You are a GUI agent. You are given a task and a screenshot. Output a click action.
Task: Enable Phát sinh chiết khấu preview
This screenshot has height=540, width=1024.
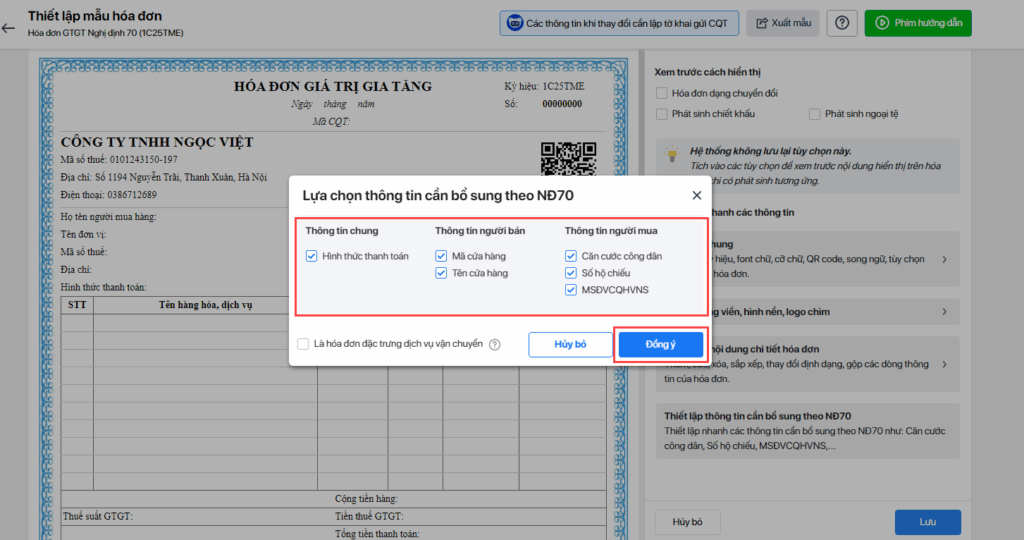[x=662, y=114]
